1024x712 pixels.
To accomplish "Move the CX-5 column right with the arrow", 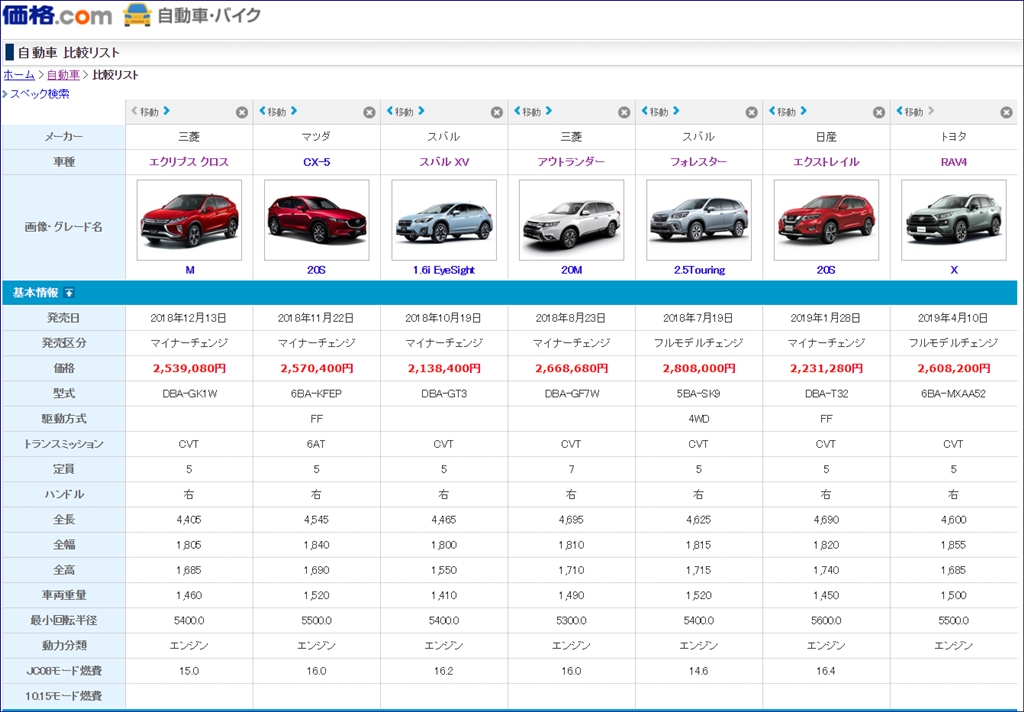I will click(294, 111).
